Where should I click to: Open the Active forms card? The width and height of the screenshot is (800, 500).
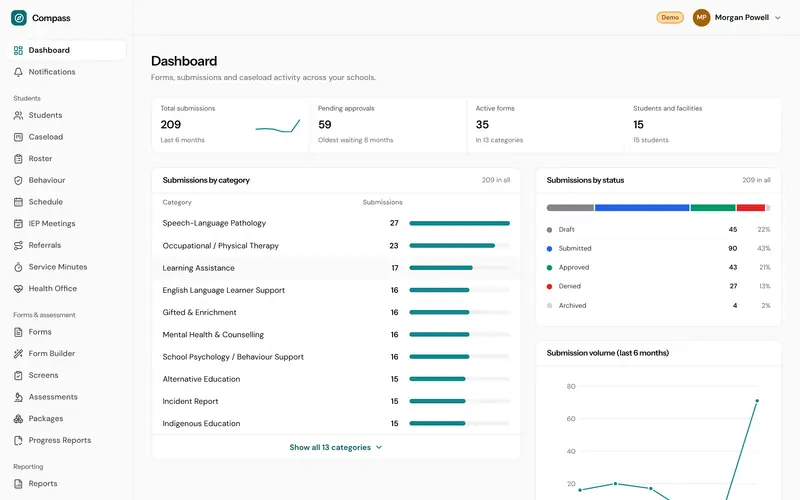pos(546,125)
